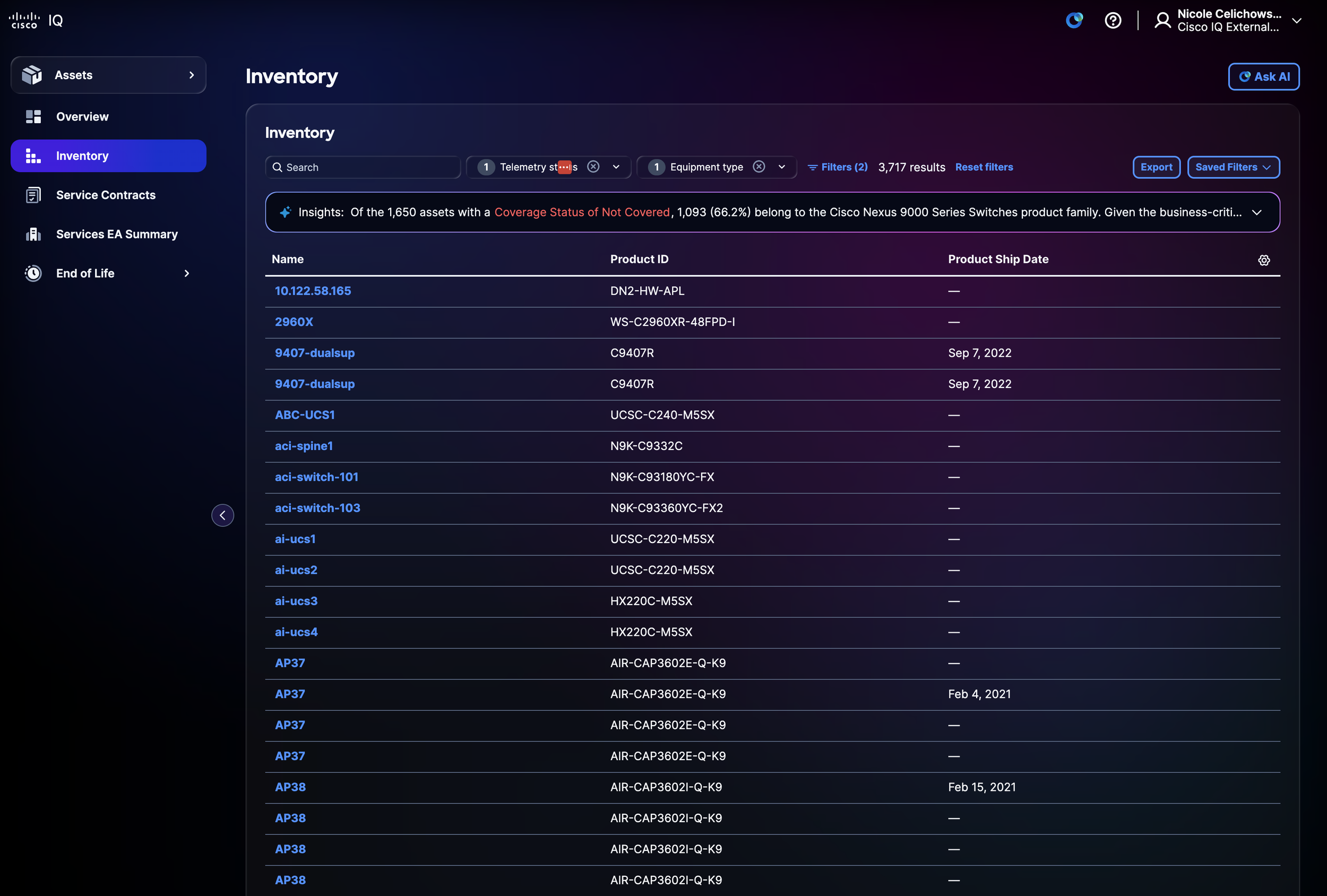Open the ai-ucs3 asset link
This screenshot has height=896, width=1327.
[x=296, y=601]
